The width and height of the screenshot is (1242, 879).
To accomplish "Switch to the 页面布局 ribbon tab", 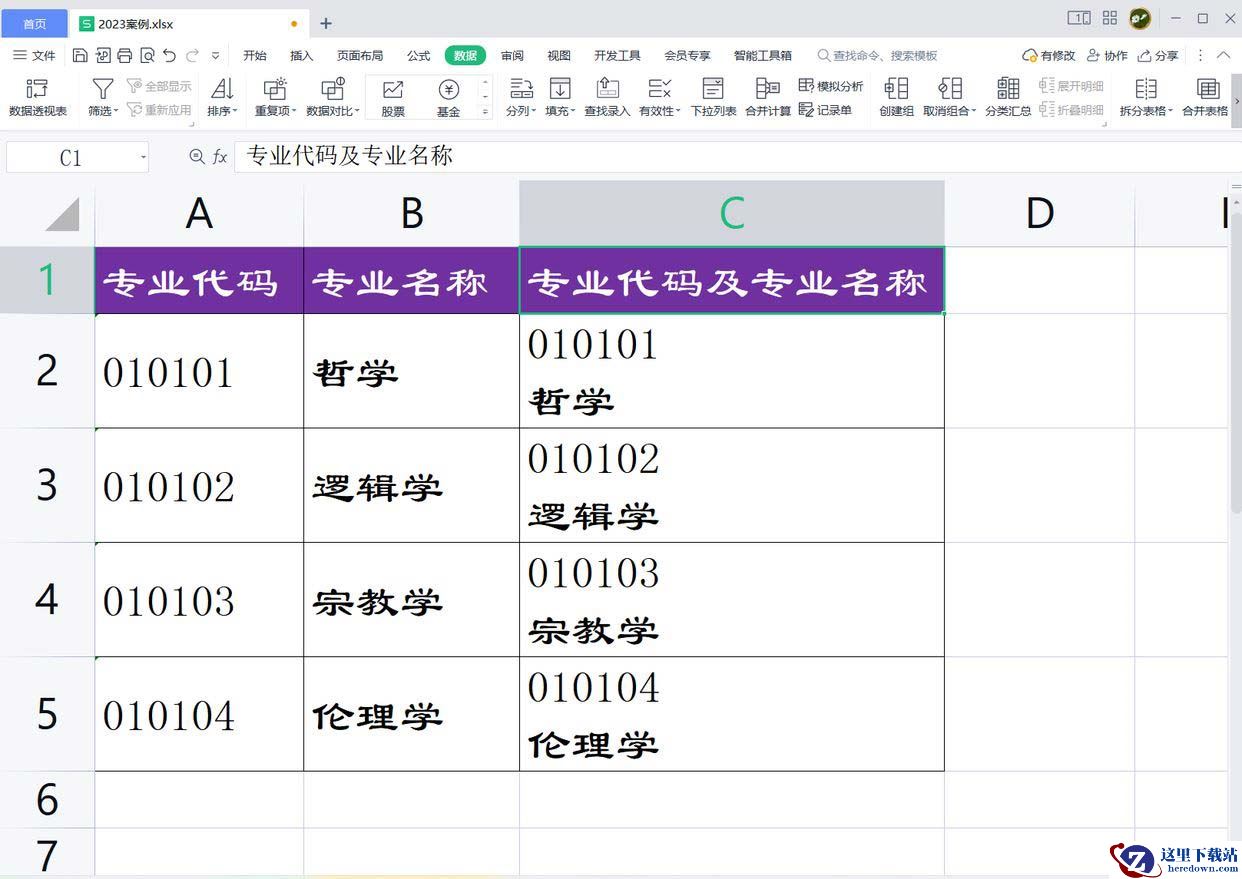I will pyautogui.click(x=360, y=56).
